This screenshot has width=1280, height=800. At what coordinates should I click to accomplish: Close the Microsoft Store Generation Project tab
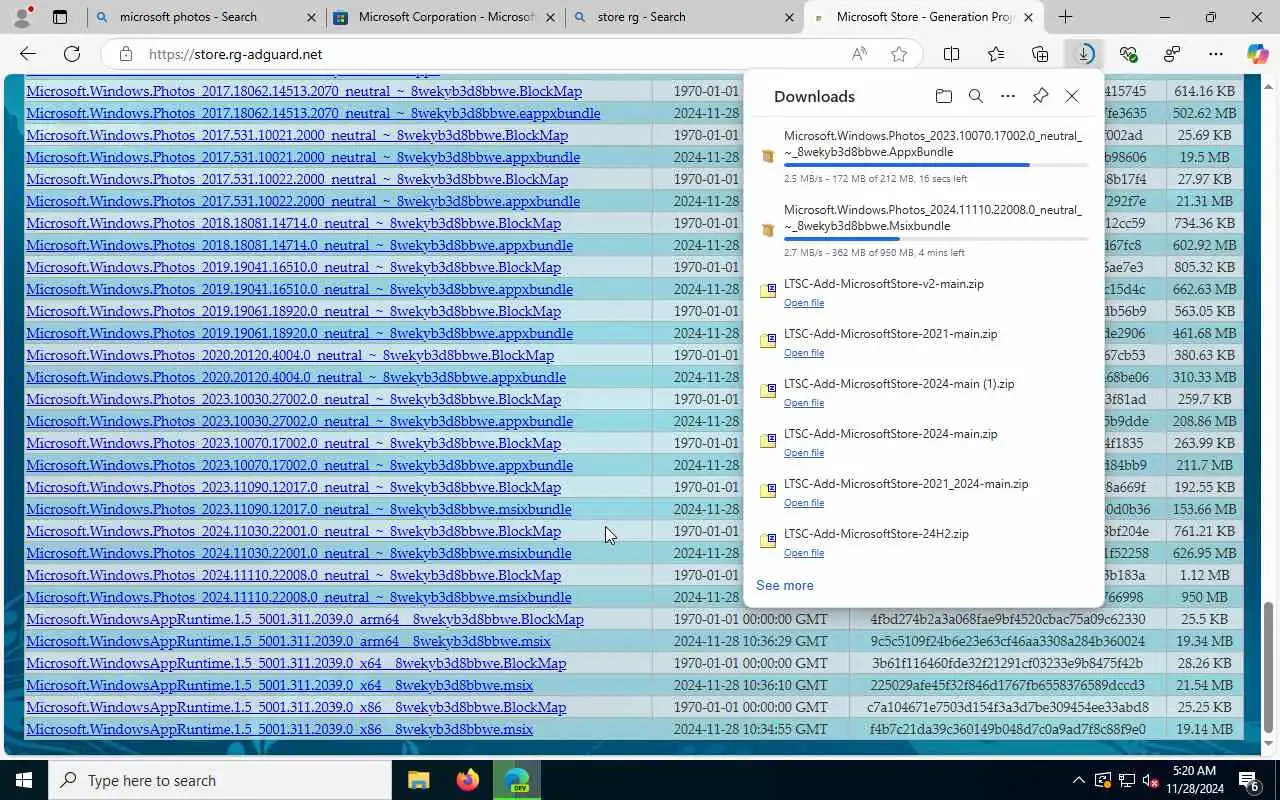1028,17
